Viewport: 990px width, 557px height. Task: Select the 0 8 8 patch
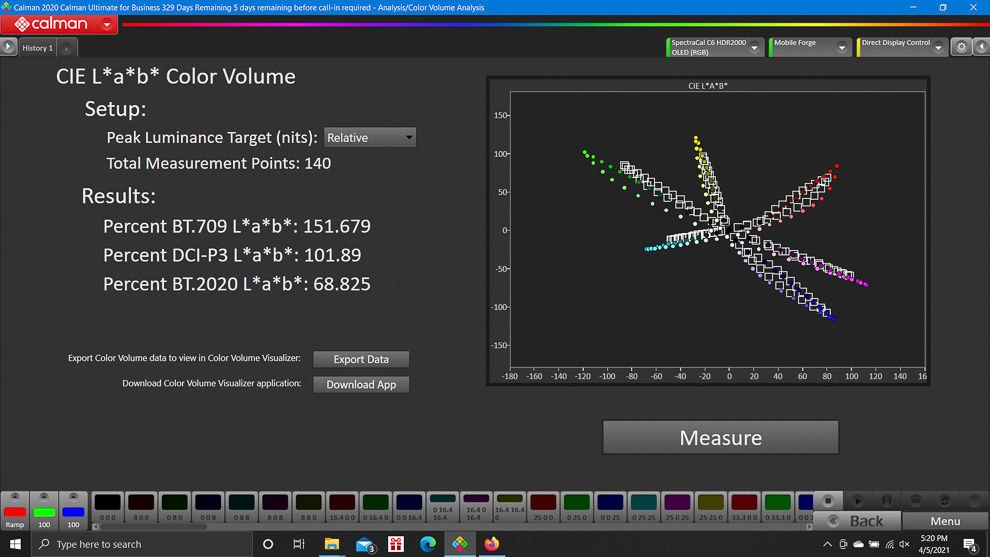click(x=241, y=507)
